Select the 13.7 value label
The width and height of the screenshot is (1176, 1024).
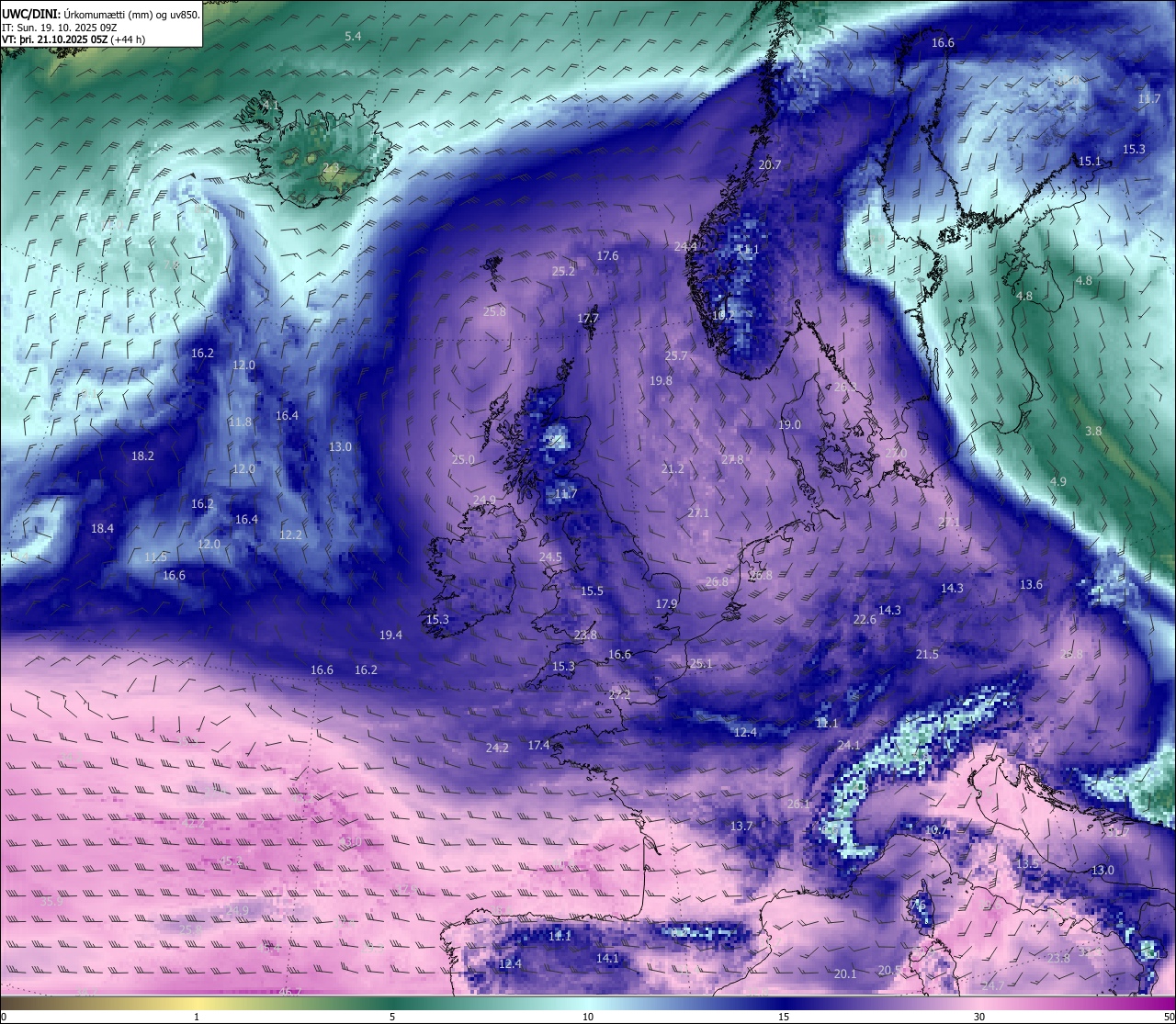[x=741, y=826]
